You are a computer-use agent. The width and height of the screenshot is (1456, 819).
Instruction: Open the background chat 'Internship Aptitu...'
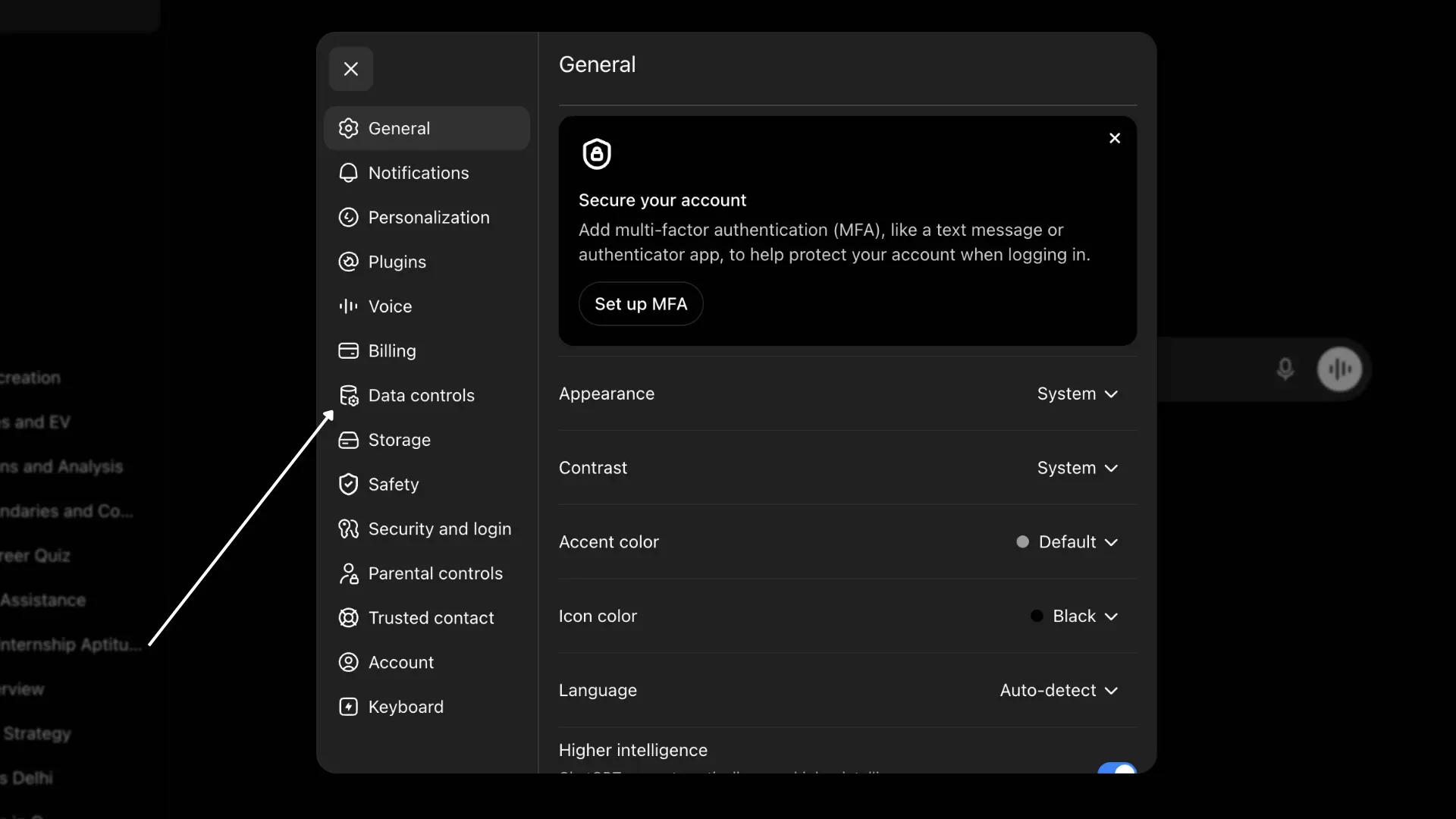pos(71,645)
